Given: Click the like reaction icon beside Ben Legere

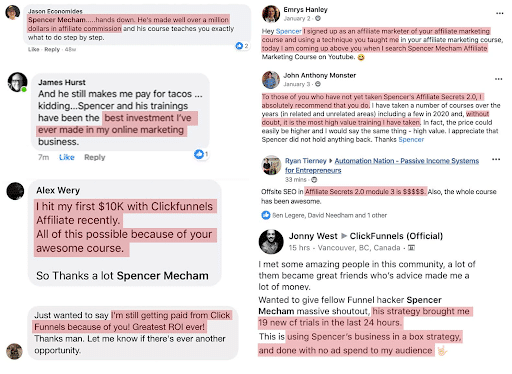Looking at the screenshot, I should (x=266, y=215).
